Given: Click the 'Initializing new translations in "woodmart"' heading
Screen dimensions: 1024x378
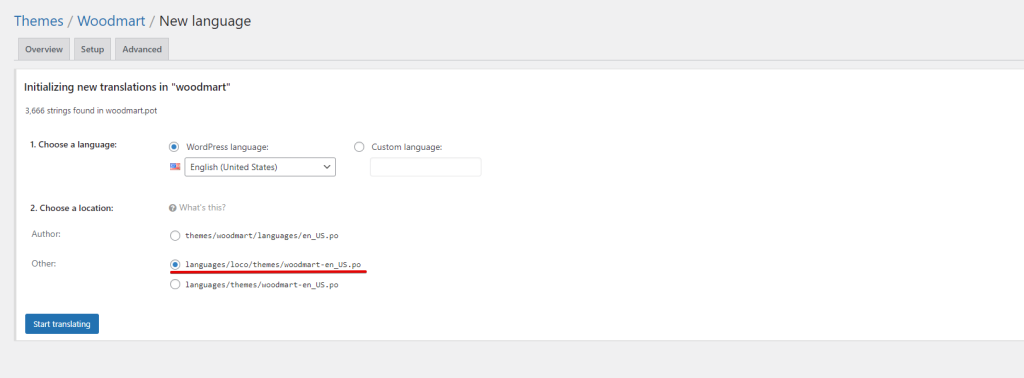Looking at the screenshot, I should click(x=127, y=86).
